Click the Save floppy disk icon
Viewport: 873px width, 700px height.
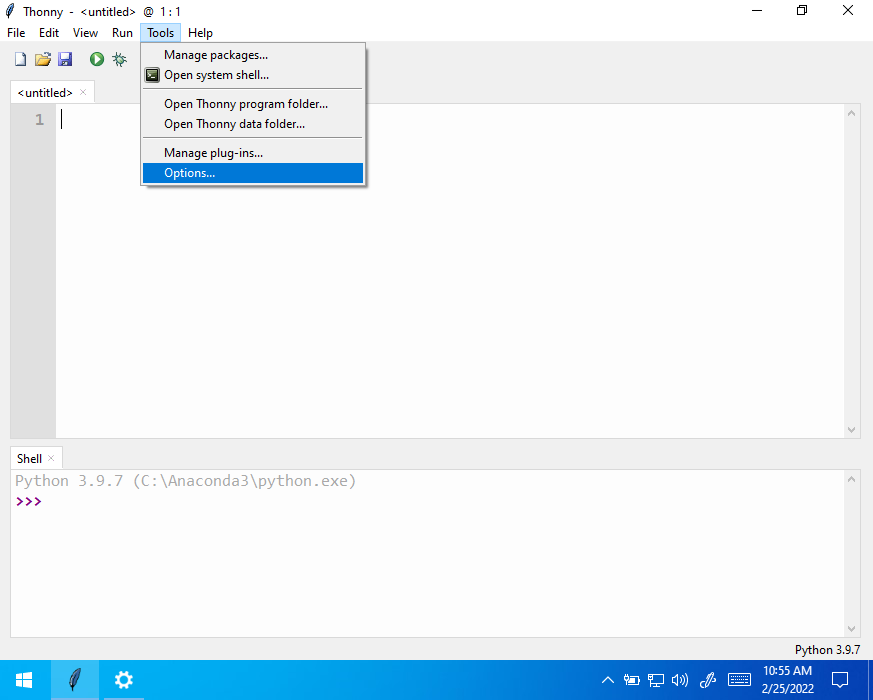(65, 59)
